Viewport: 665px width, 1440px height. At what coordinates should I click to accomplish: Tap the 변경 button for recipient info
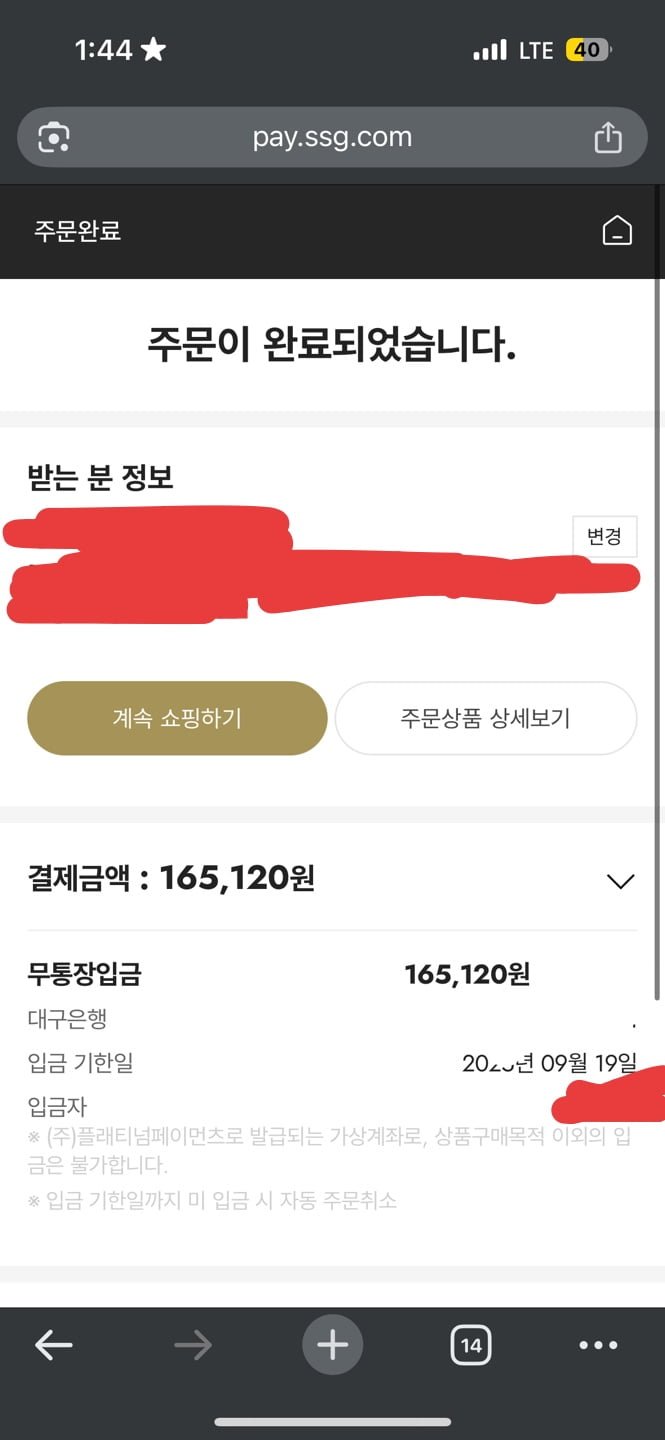click(604, 537)
